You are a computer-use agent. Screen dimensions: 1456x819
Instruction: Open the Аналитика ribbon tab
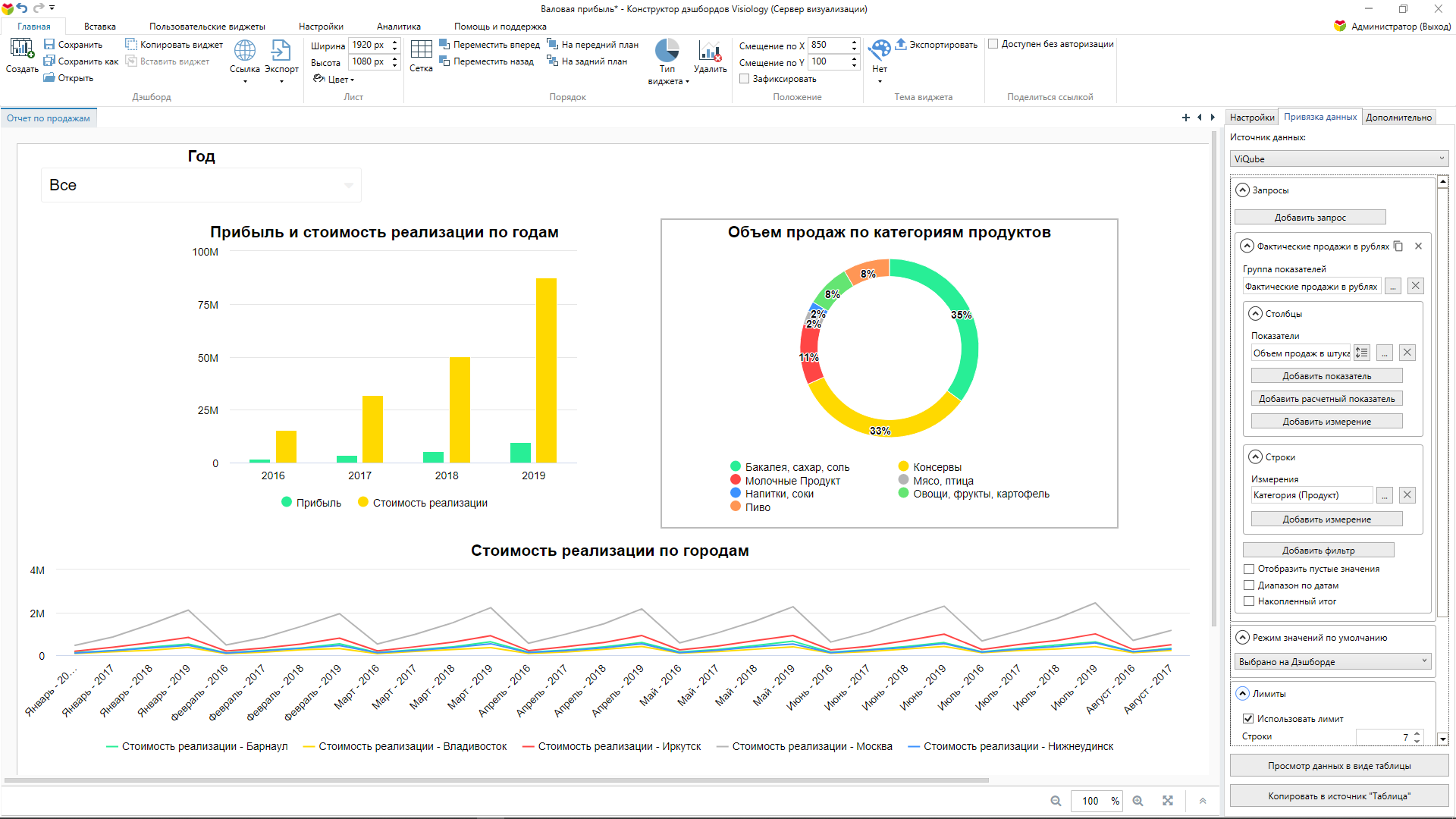[x=398, y=27]
